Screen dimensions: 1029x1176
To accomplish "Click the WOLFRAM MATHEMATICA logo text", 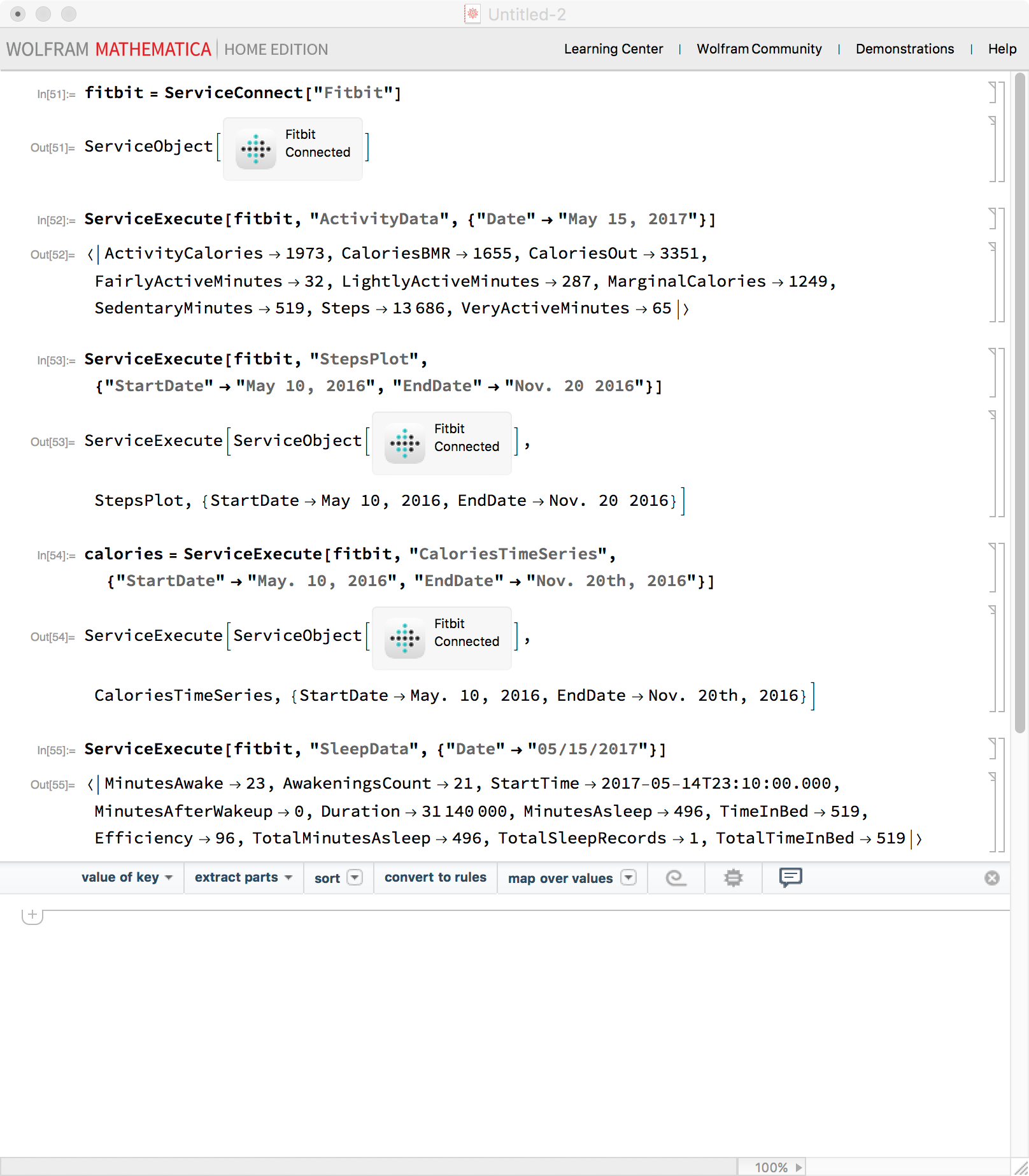I will click(108, 49).
